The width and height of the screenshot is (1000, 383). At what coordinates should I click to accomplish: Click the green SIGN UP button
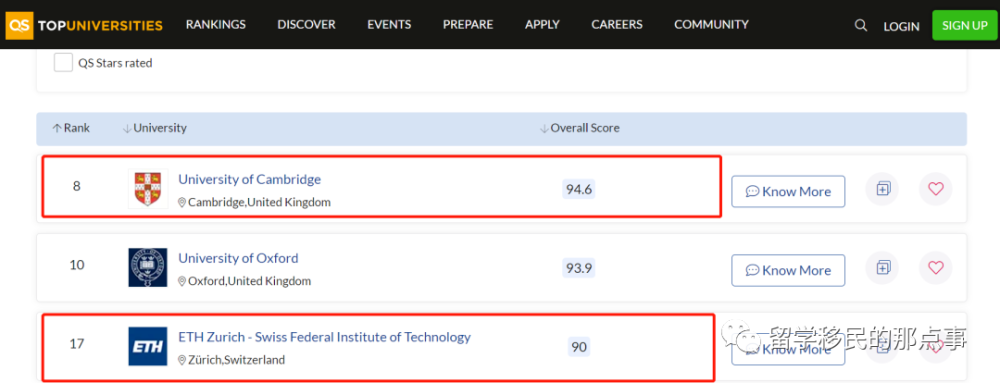coord(964,25)
